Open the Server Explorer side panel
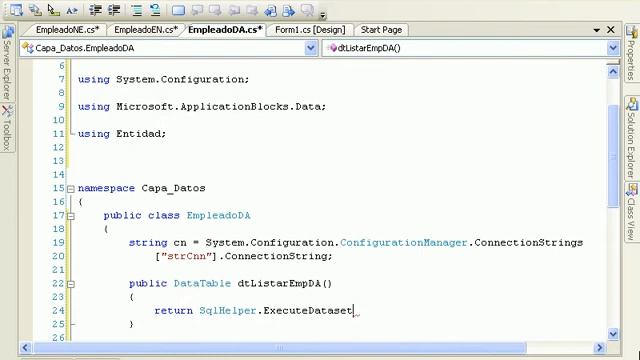 [x=7, y=63]
